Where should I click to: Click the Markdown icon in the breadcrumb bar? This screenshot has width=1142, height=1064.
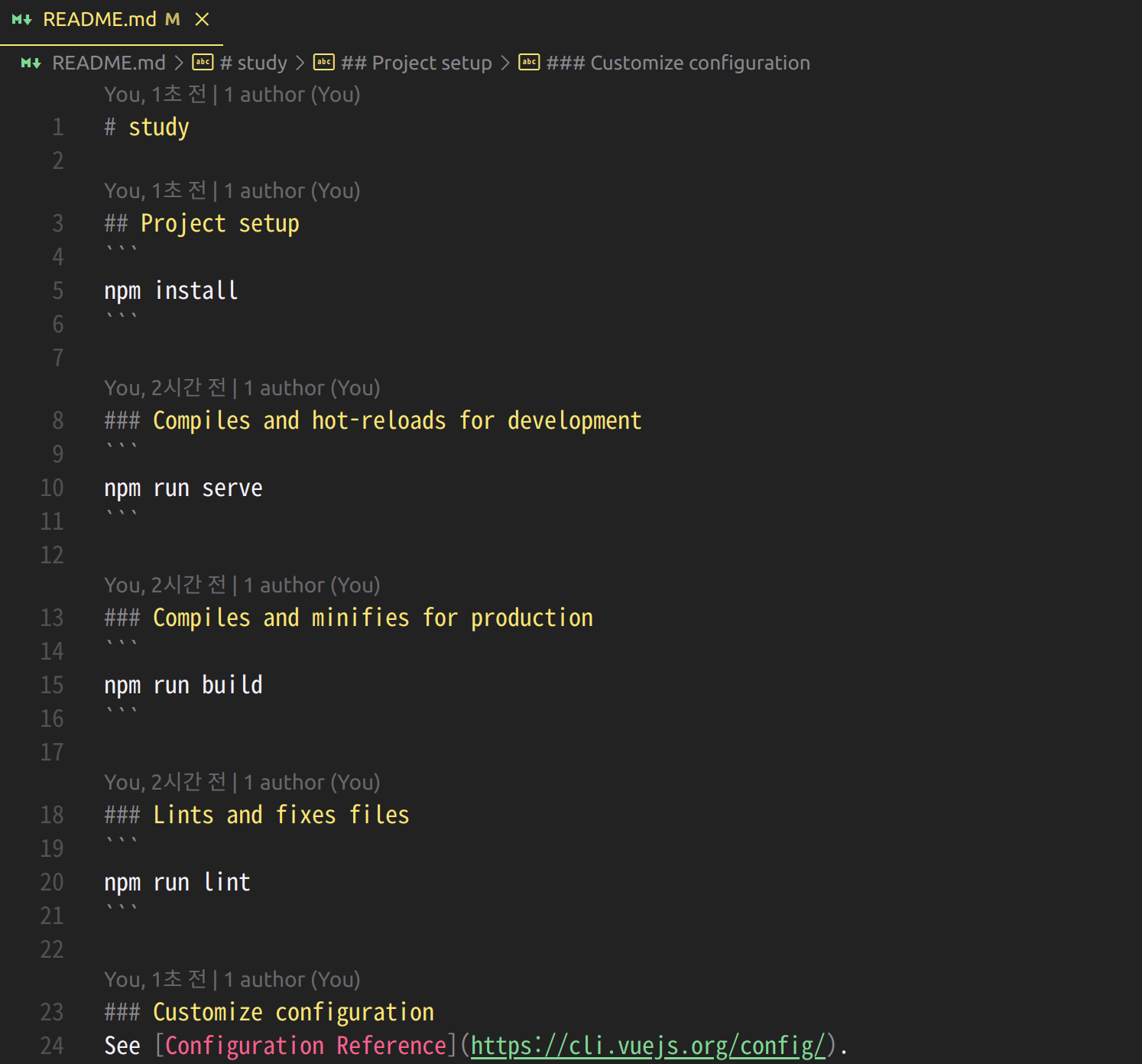point(31,63)
